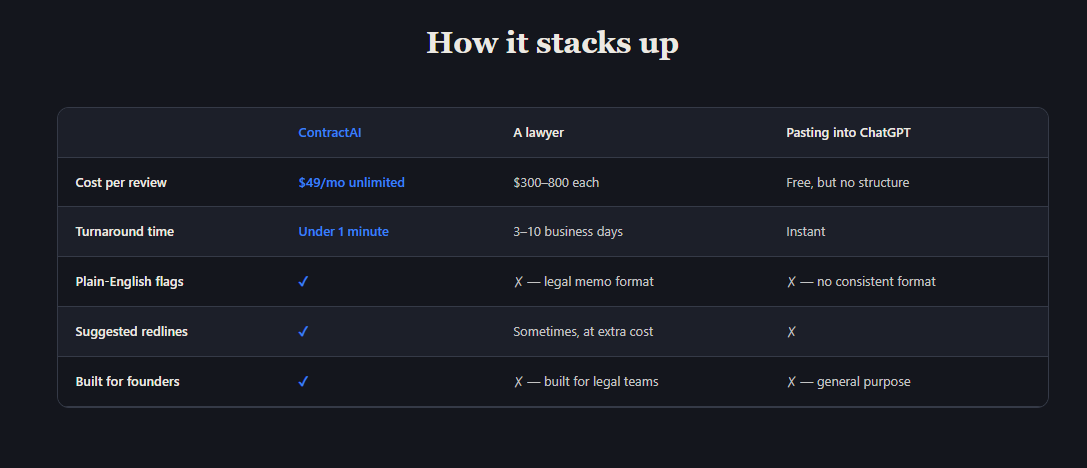Click the X before 'general purpose'

click(791, 381)
